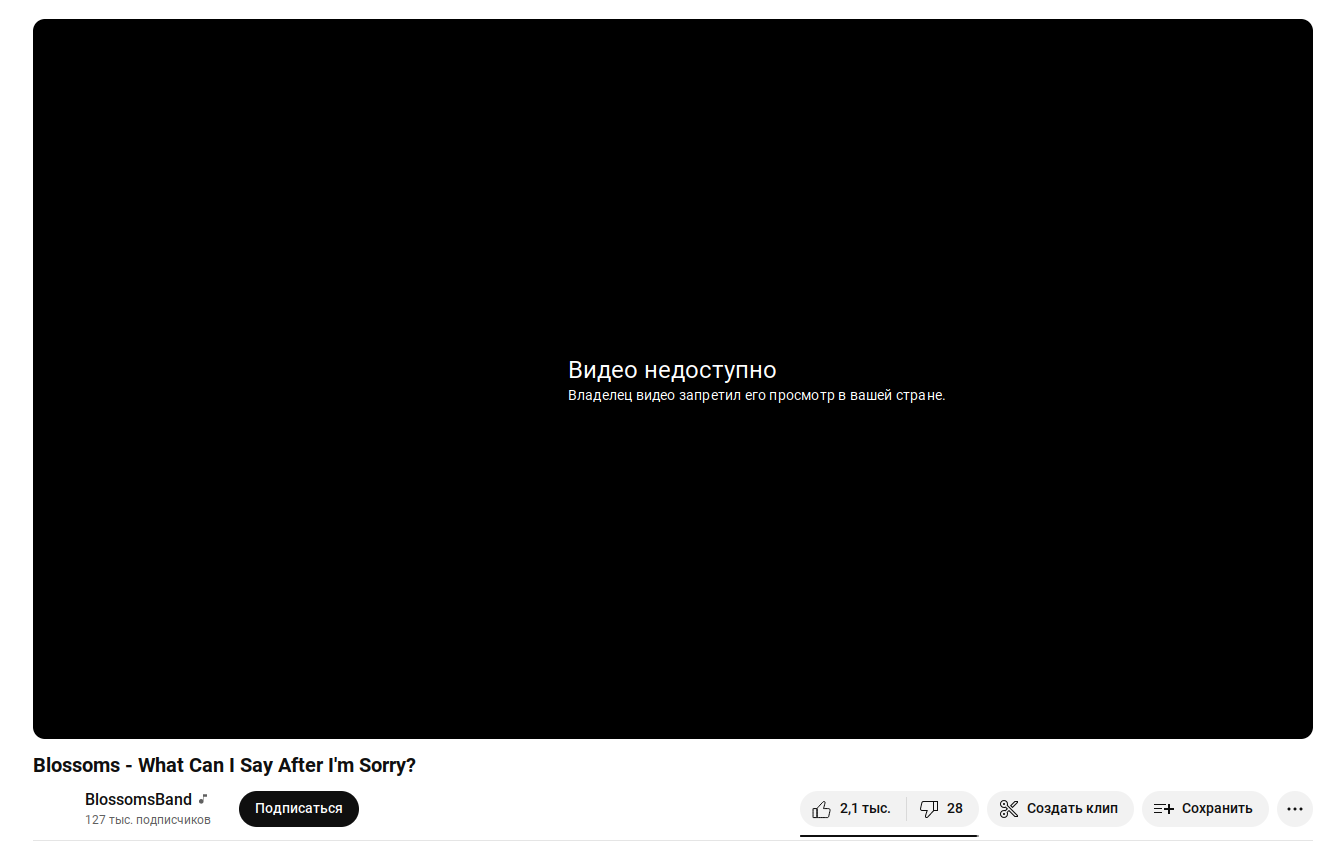Image resolution: width=1321 pixels, height=845 pixels.
Task: Click the scissors clip icon
Action: coord(1009,809)
